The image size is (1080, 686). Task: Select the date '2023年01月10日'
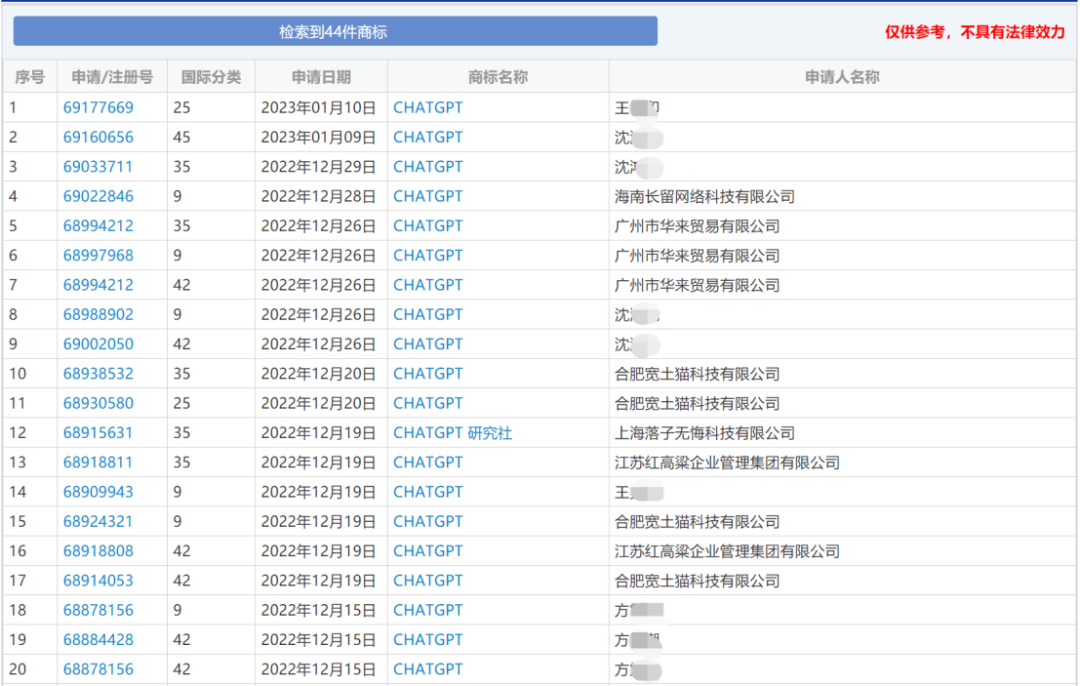click(318, 108)
